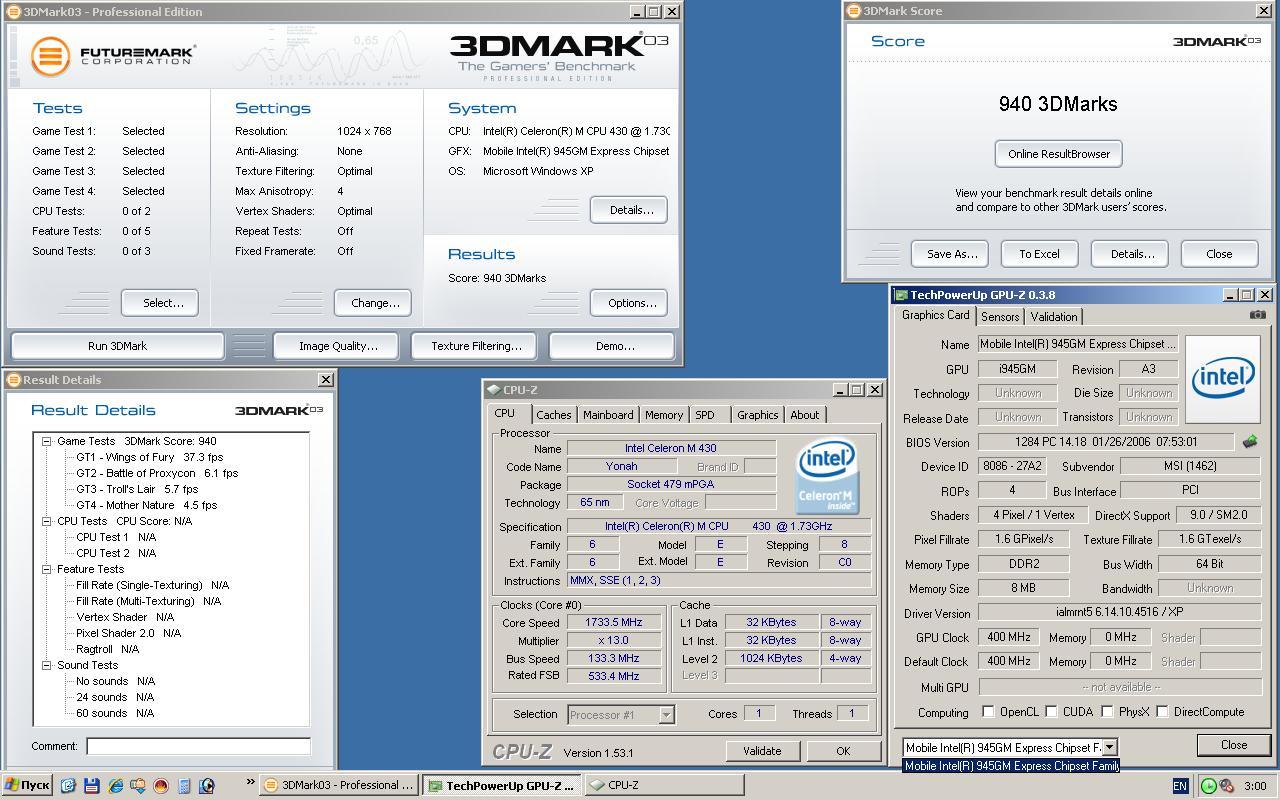Viewport: 1280px width, 800px height.
Task: Open the Caches tab in CPU-Z
Action: pos(553,415)
